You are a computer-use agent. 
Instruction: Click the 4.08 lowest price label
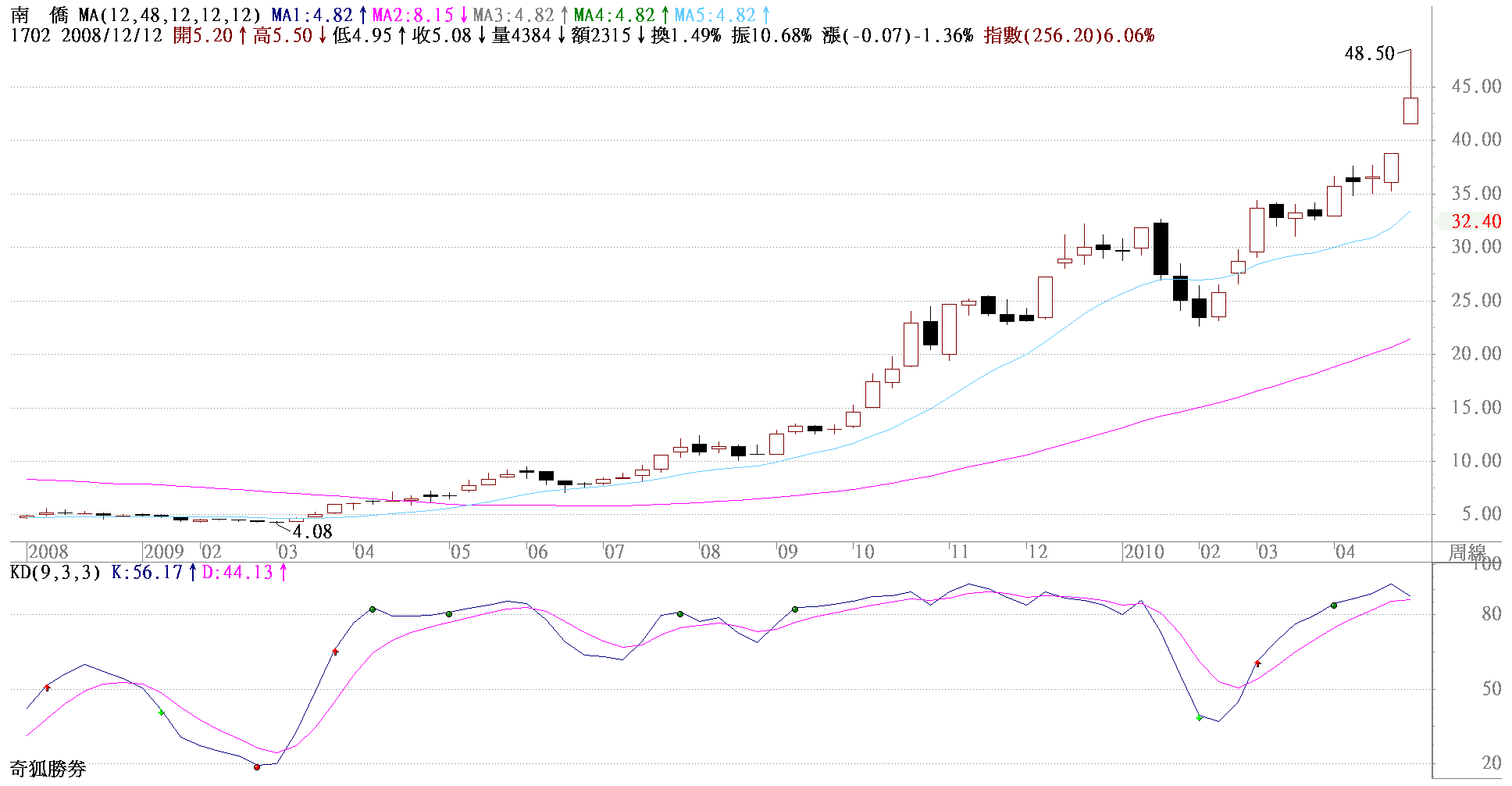pos(312,533)
